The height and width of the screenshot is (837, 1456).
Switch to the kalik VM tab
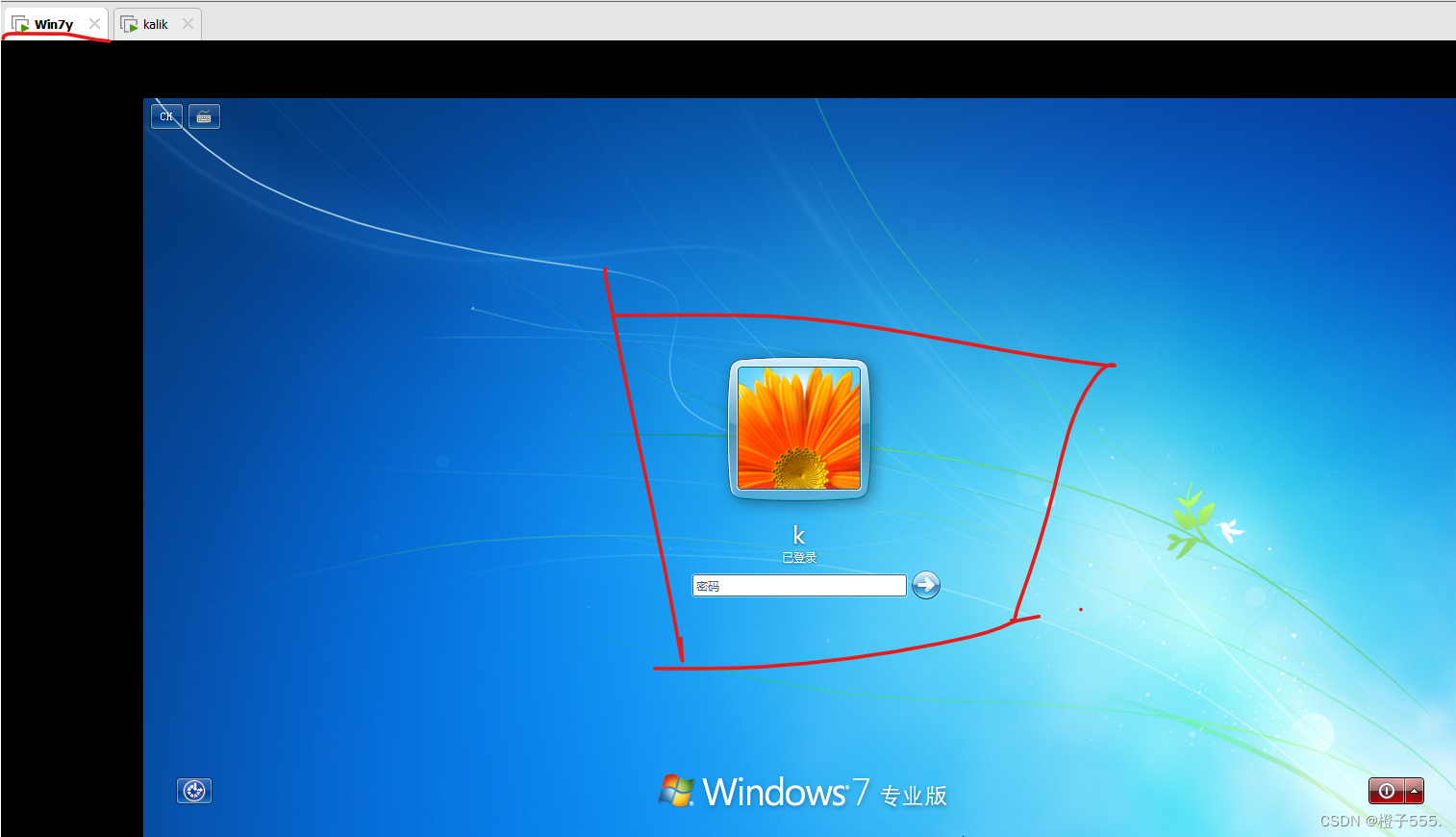click(155, 24)
